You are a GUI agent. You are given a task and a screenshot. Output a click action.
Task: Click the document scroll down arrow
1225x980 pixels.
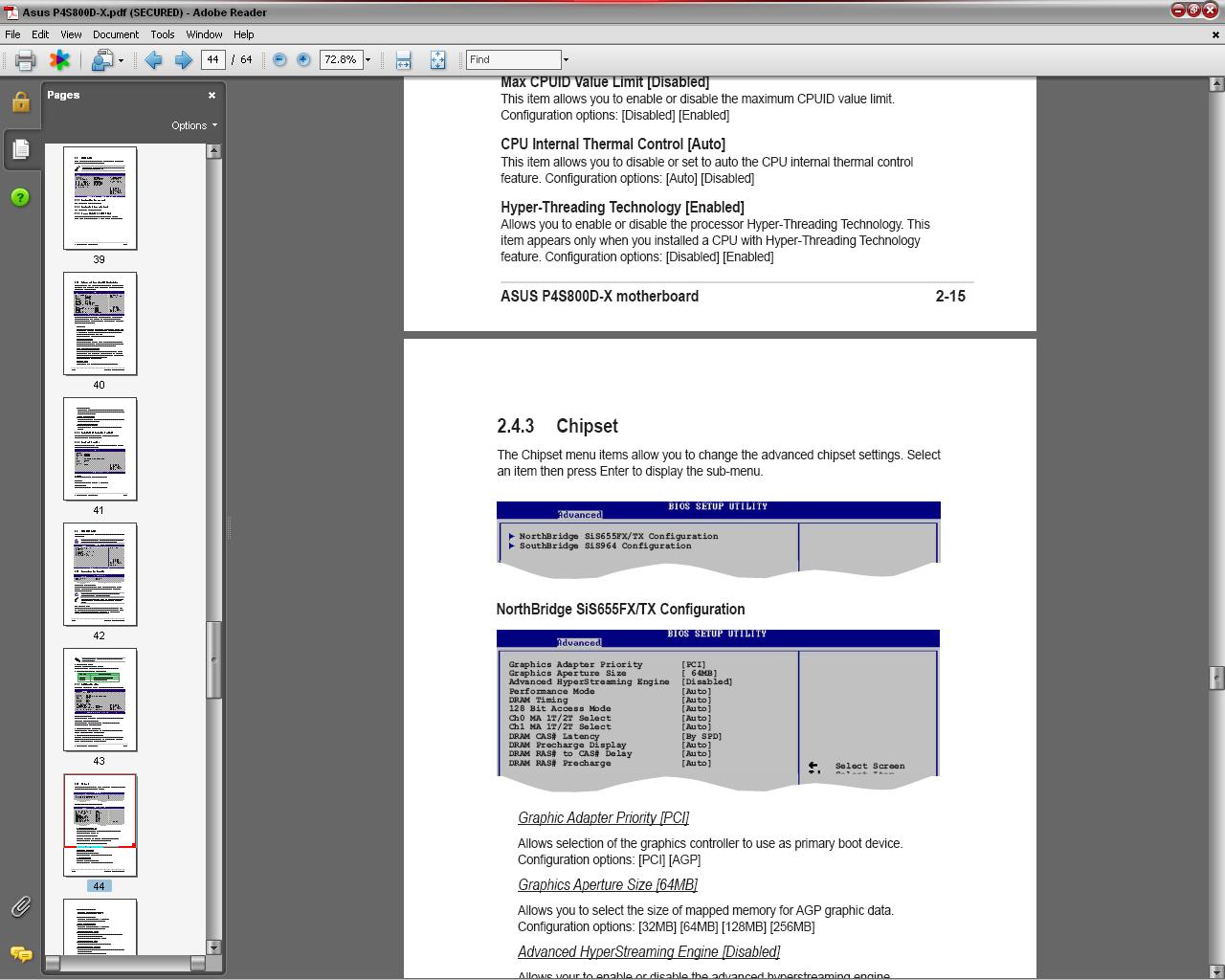coord(1216,970)
